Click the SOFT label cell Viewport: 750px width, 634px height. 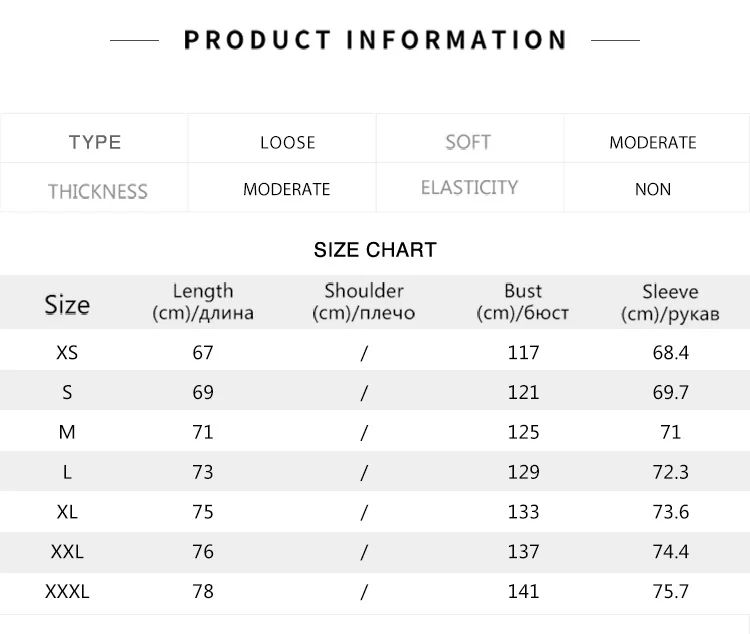[468, 142]
